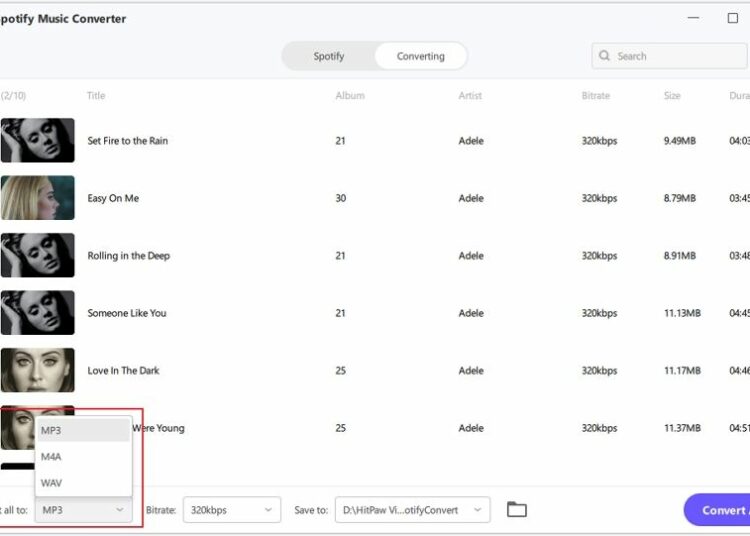750x536 pixels.
Task: Click album 30 of Easy On Me
Action: pos(341,198)
